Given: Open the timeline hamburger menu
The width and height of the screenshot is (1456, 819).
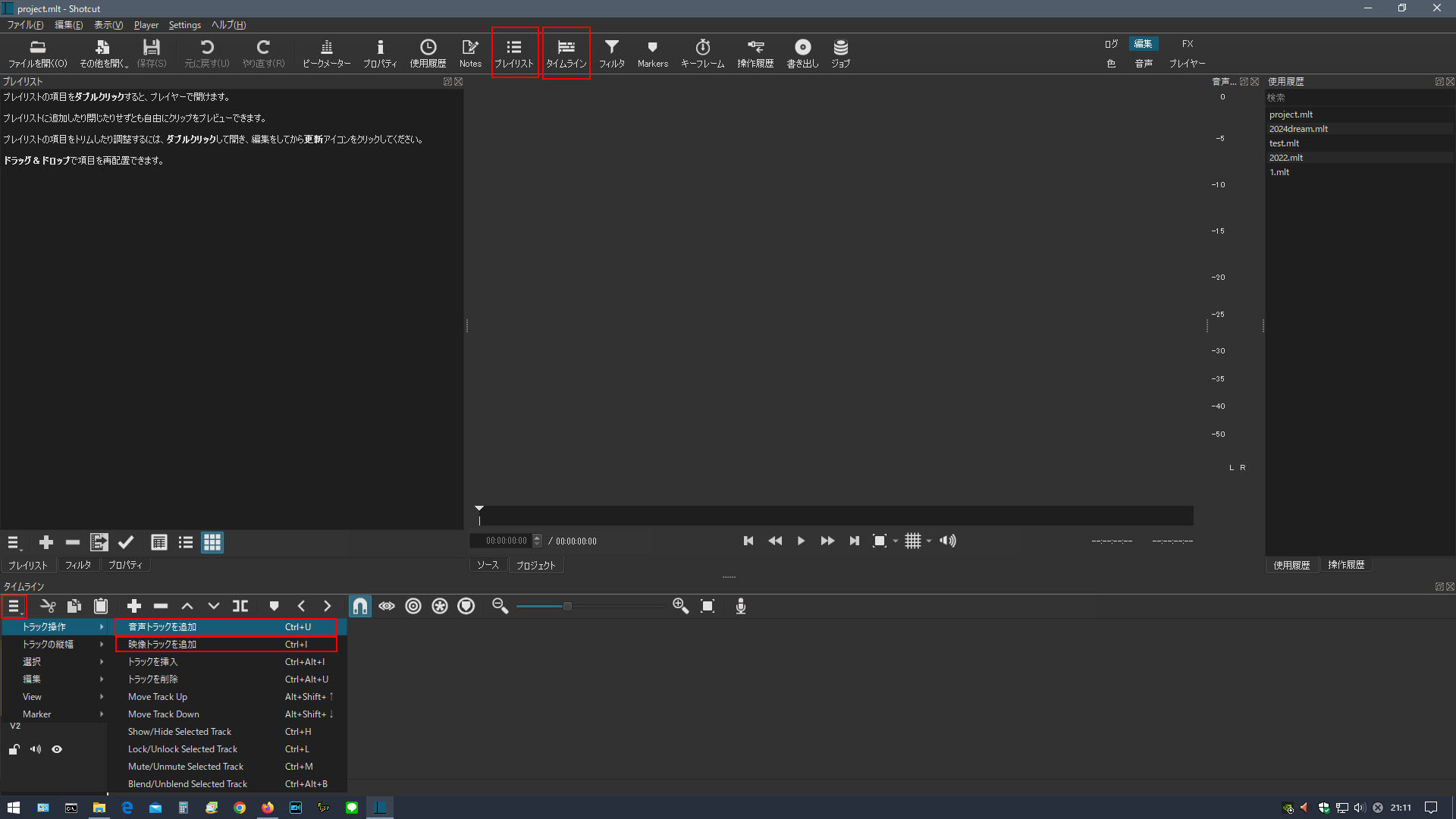Looking at the screenshot, I should [x=14, y=606].
